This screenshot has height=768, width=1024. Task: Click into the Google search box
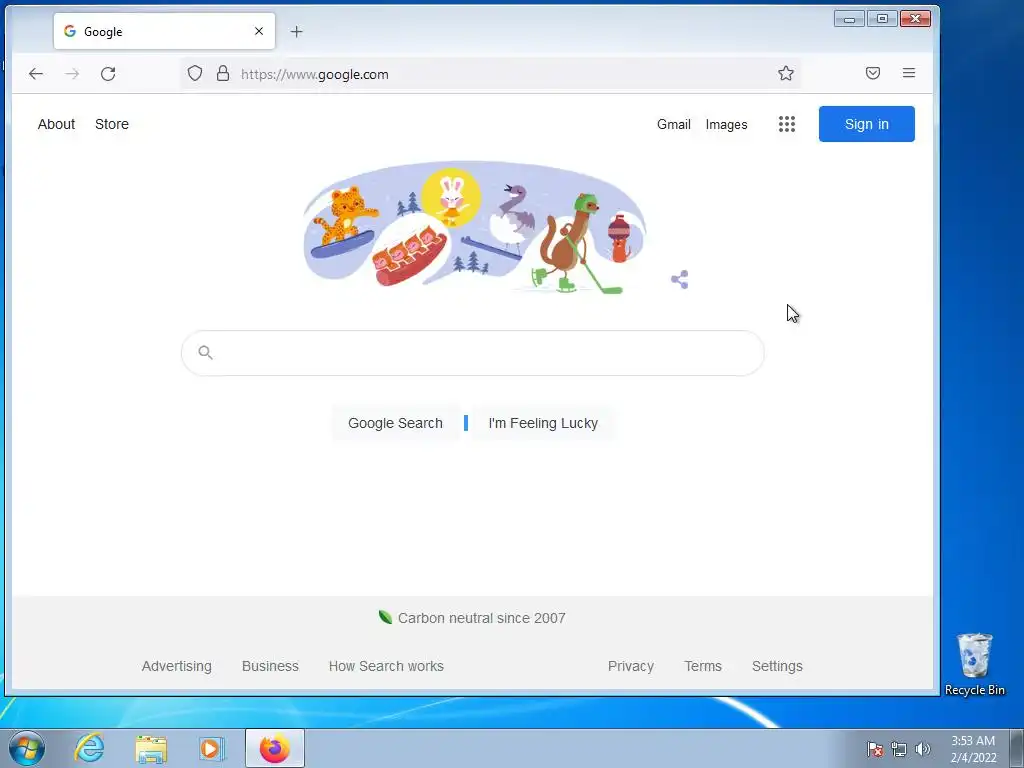coord(473,353)
